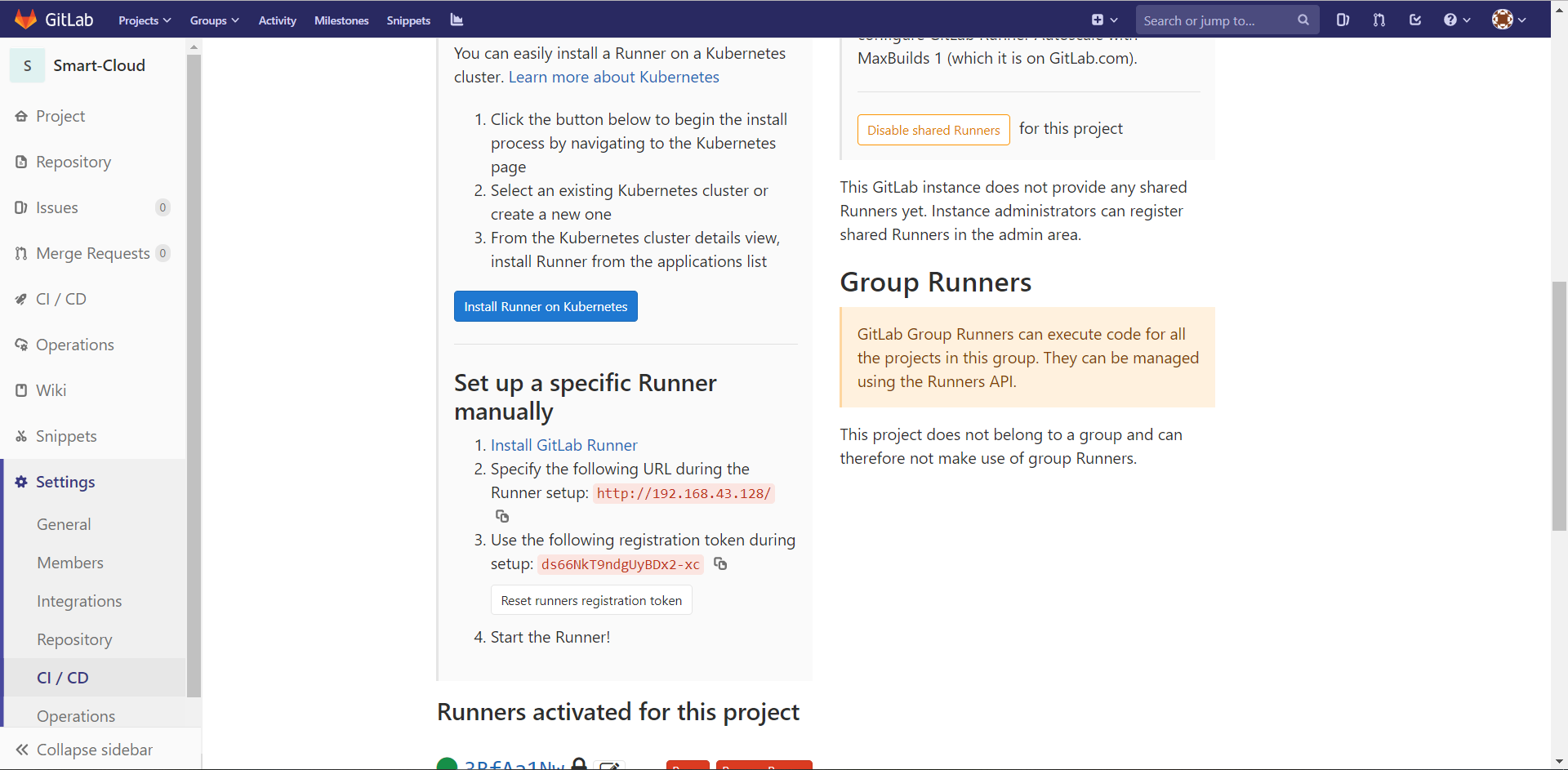The height and width of the screenshot is (770, 1568).
Task: Click the page scrollbar down arrow
Action: (x=1559, y=763)
